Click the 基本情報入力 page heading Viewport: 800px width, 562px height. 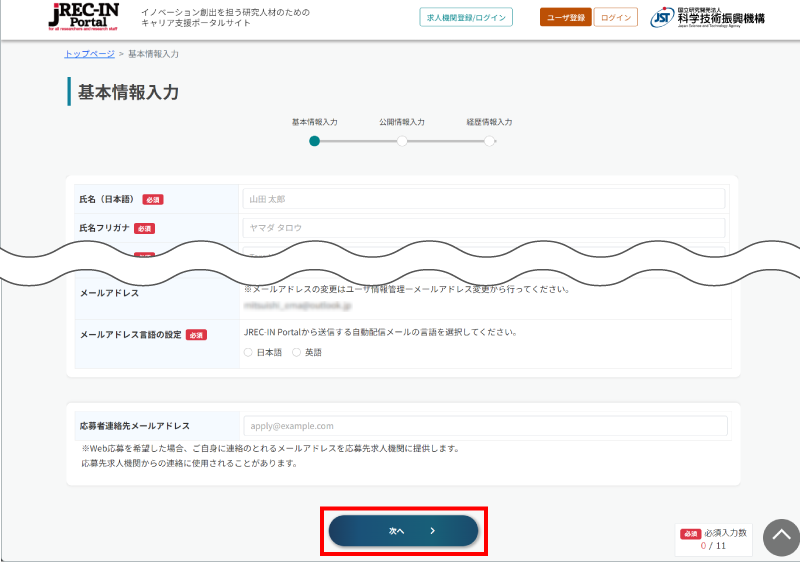click(128, 92)
